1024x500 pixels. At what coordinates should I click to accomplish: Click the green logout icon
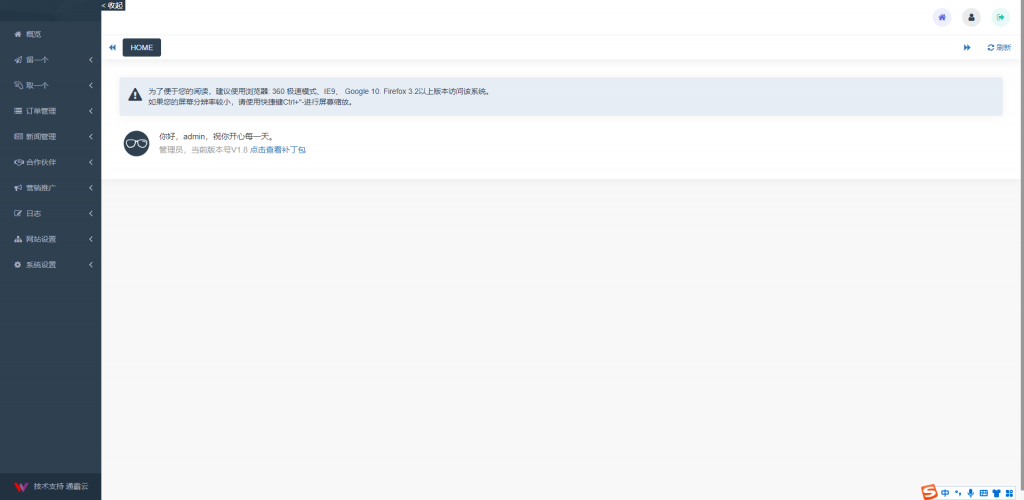click(1000, 17)
